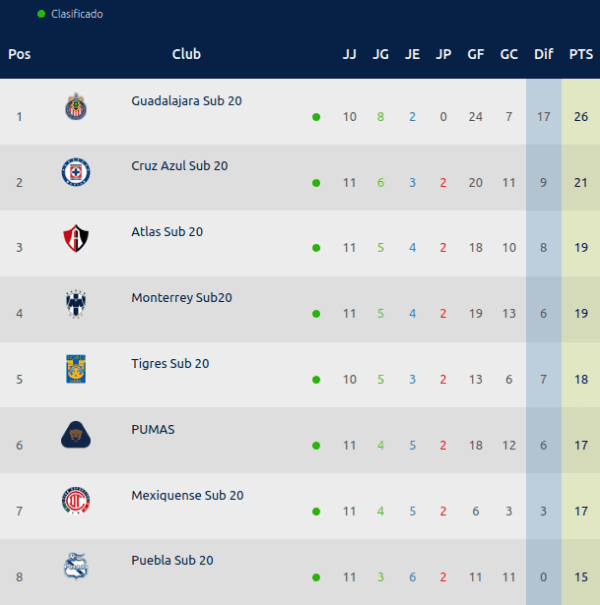
Task: Open the Cruz Azul Sub 20 link
Action: (179, 166)
